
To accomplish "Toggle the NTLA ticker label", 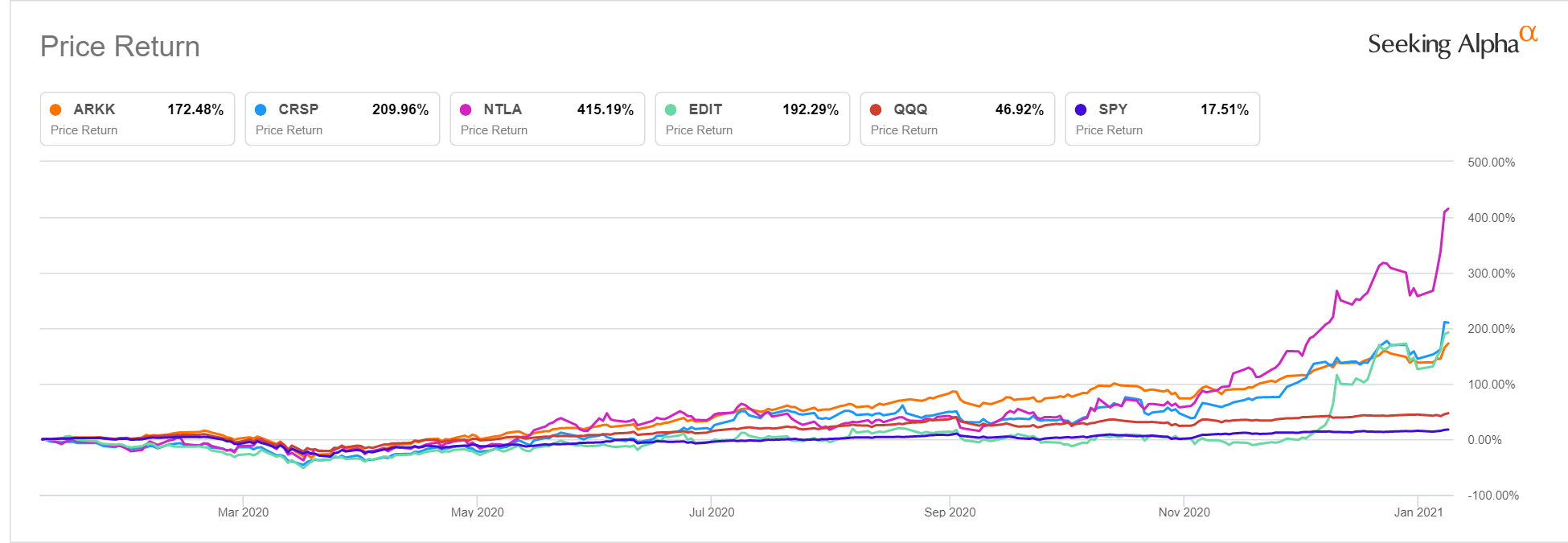I will coord(503,109).
